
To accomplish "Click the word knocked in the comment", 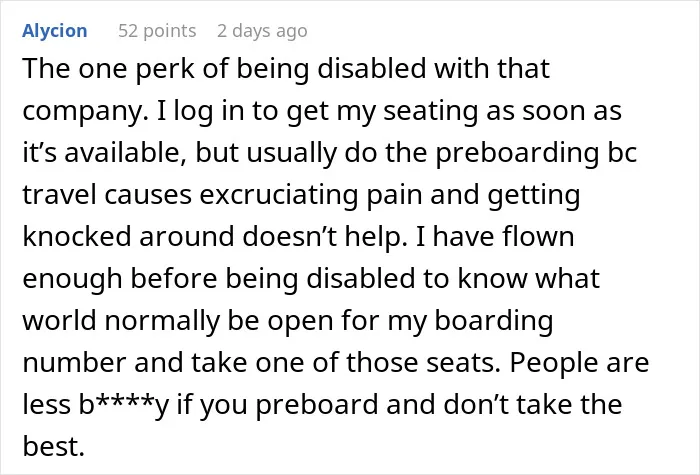I will tap(77, 236).
